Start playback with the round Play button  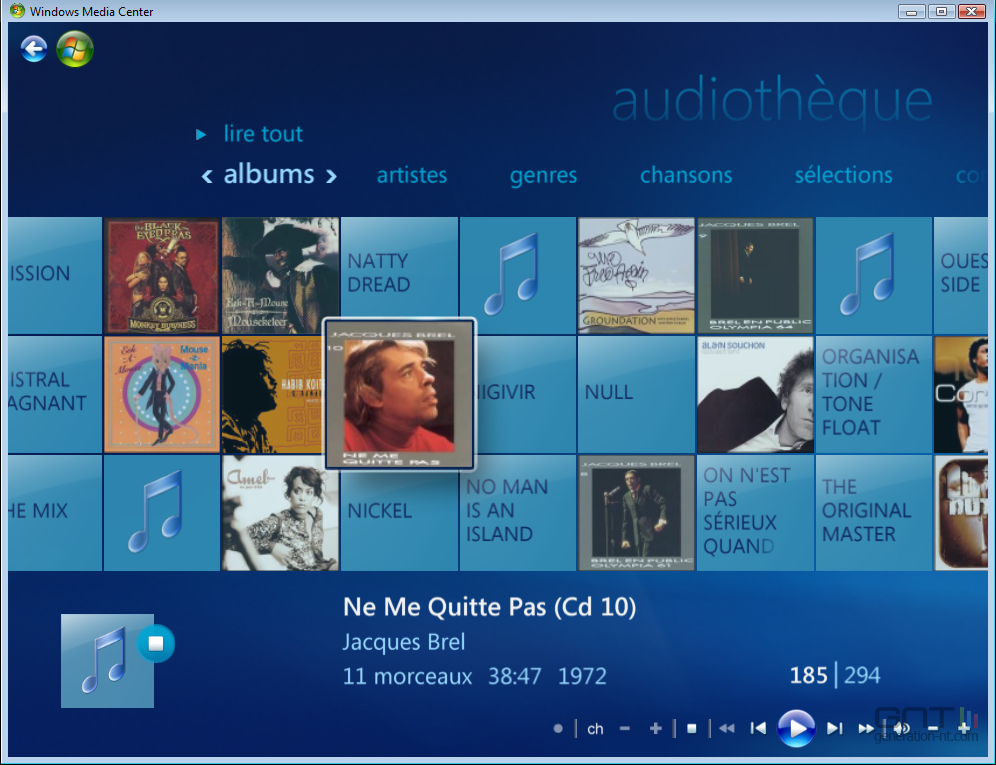796,729
